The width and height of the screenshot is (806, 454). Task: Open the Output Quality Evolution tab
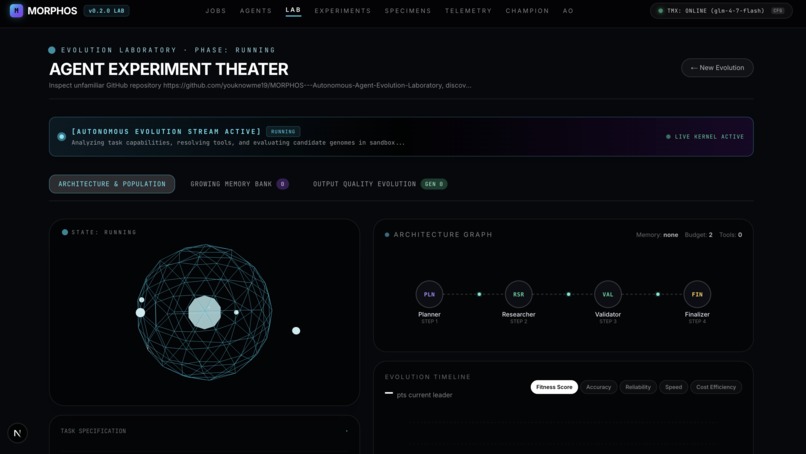click(x=380, y=184)
